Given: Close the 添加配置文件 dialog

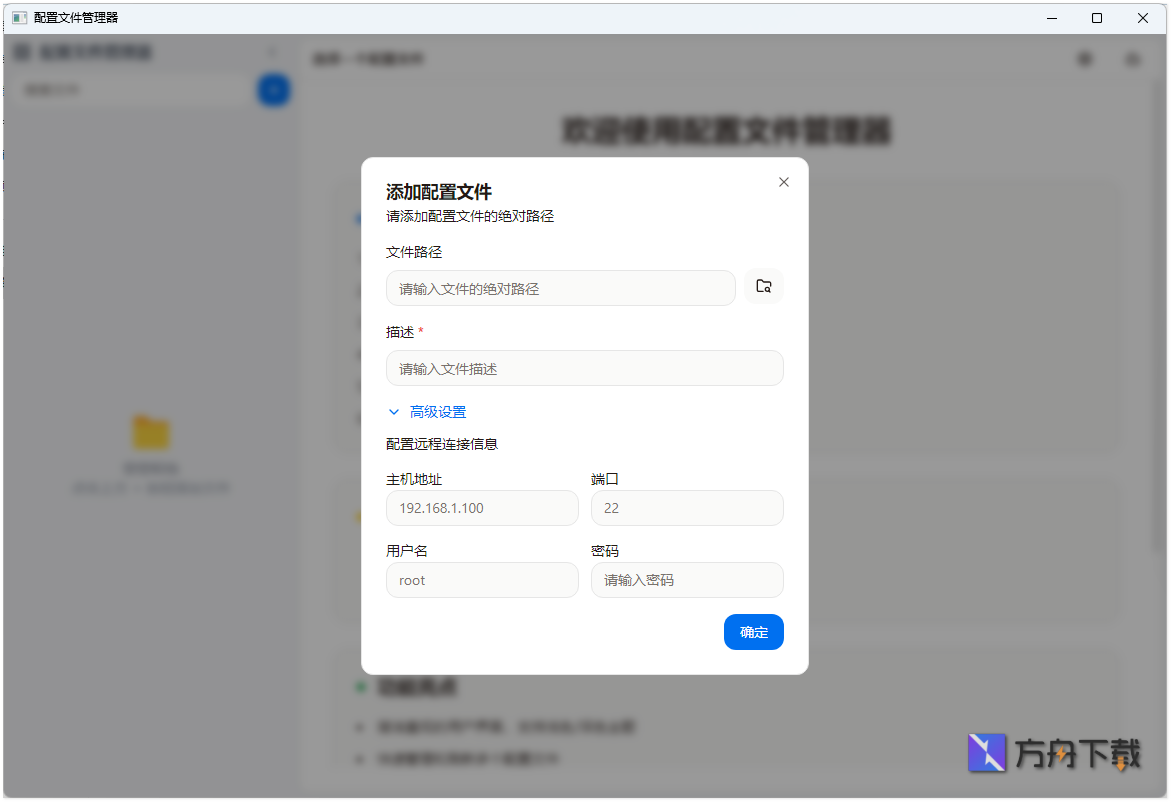Looking at the screenshot, I should (783, 182).
